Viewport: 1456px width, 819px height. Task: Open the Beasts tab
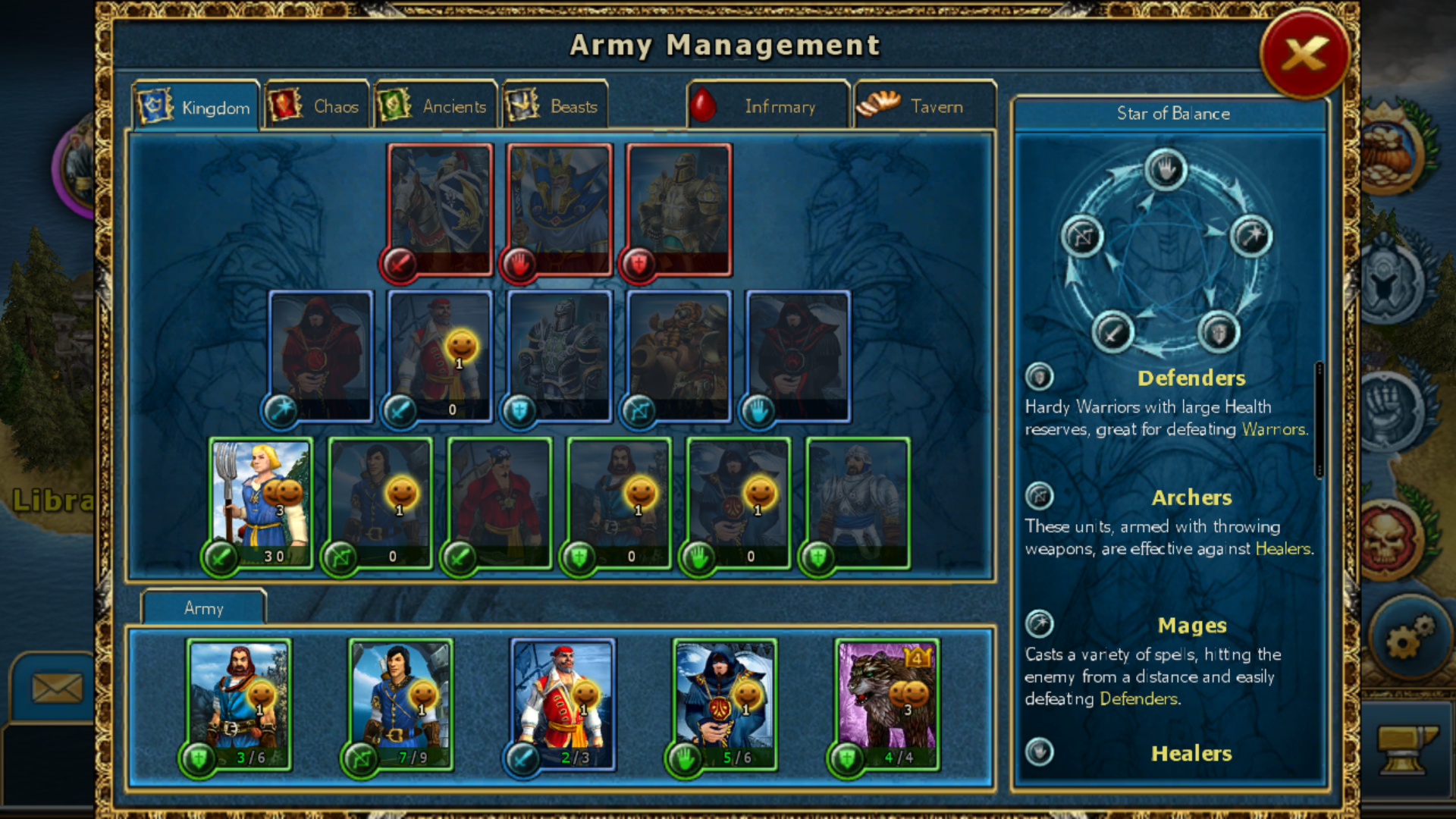[x=555, y=105]
